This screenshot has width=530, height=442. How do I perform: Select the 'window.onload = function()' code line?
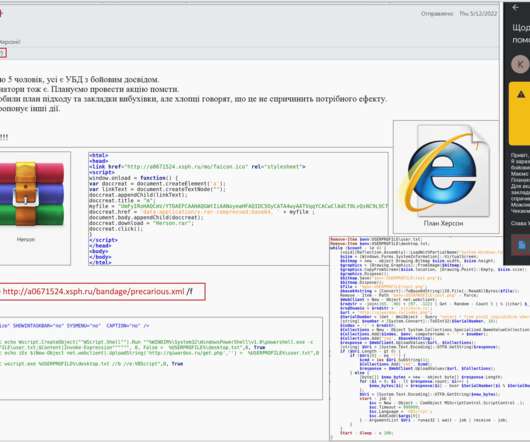(x=133, y=178)
